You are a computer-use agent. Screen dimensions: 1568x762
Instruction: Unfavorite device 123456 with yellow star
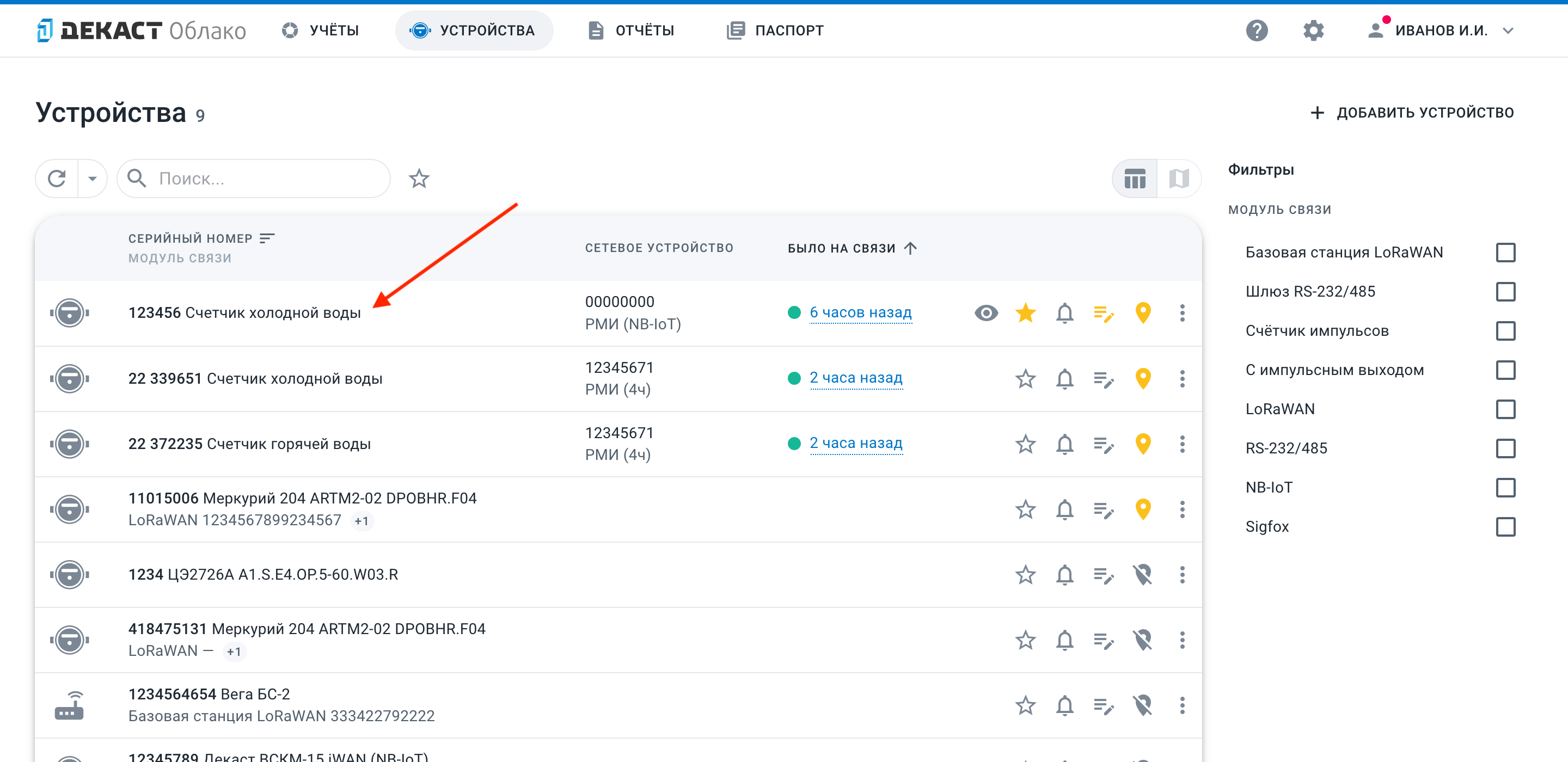(x=1026, y=313)
